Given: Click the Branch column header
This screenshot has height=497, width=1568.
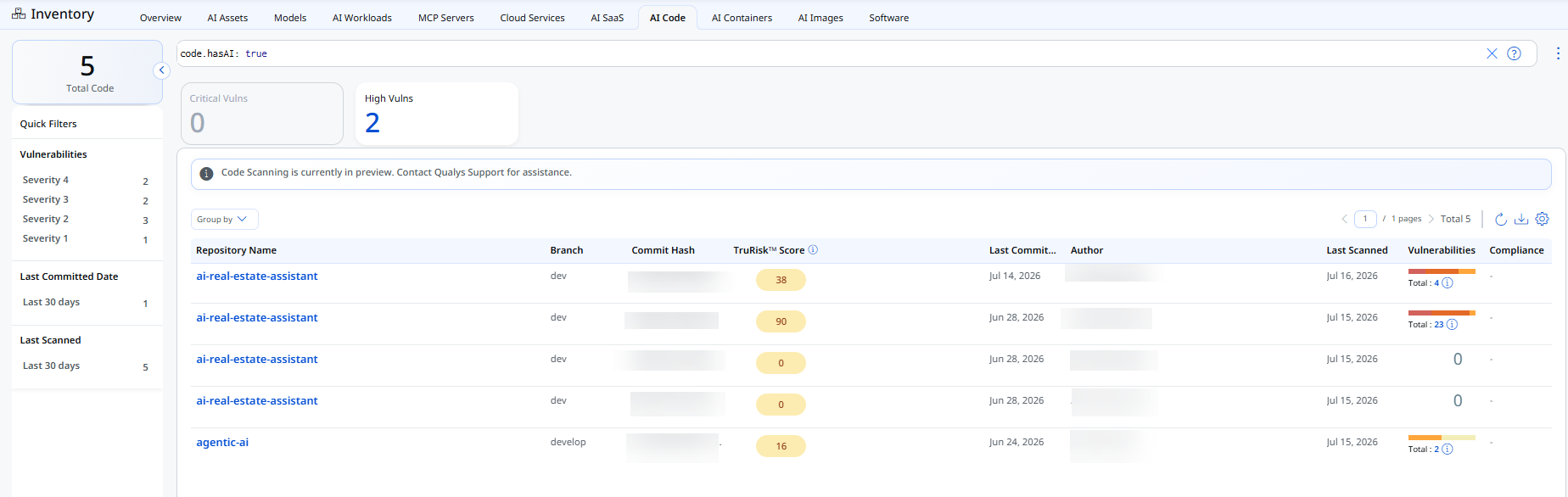Looking at the screenshot, I should point(567,250).
